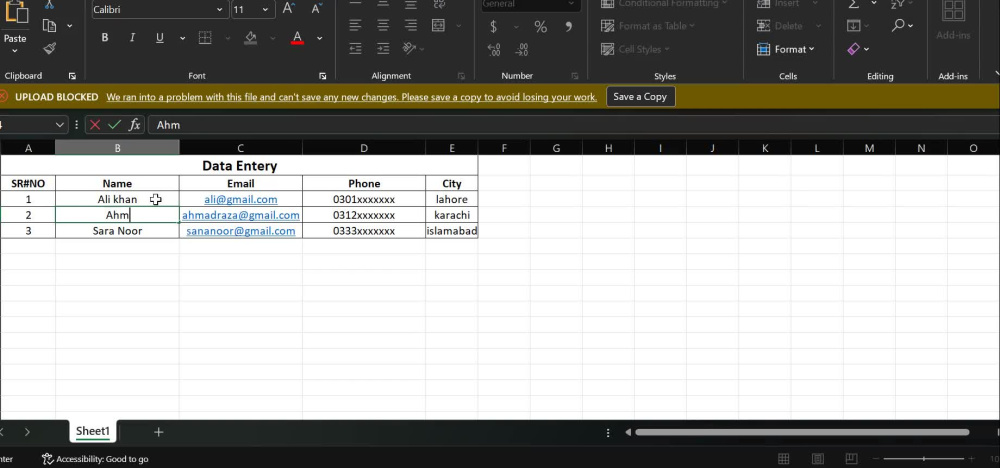Screen dimensions: 1000x468
Task: Toggle Bold formatting
Action: tap(105, 38)
